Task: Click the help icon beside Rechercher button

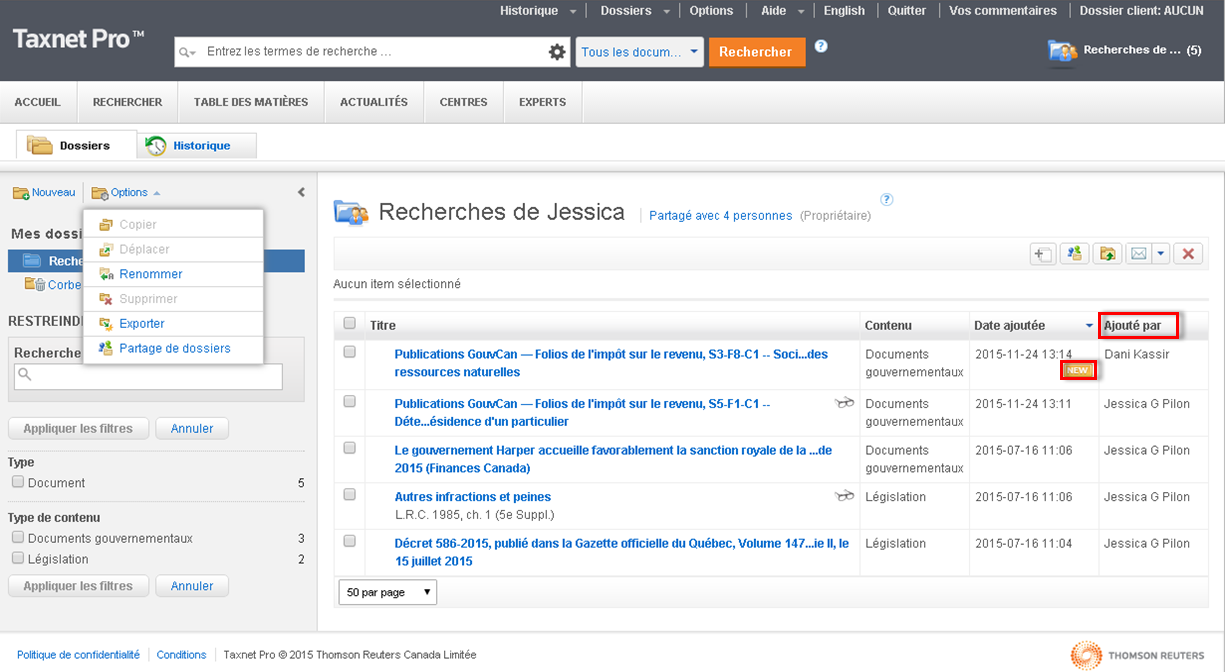Action: click(x=821, y=46)
